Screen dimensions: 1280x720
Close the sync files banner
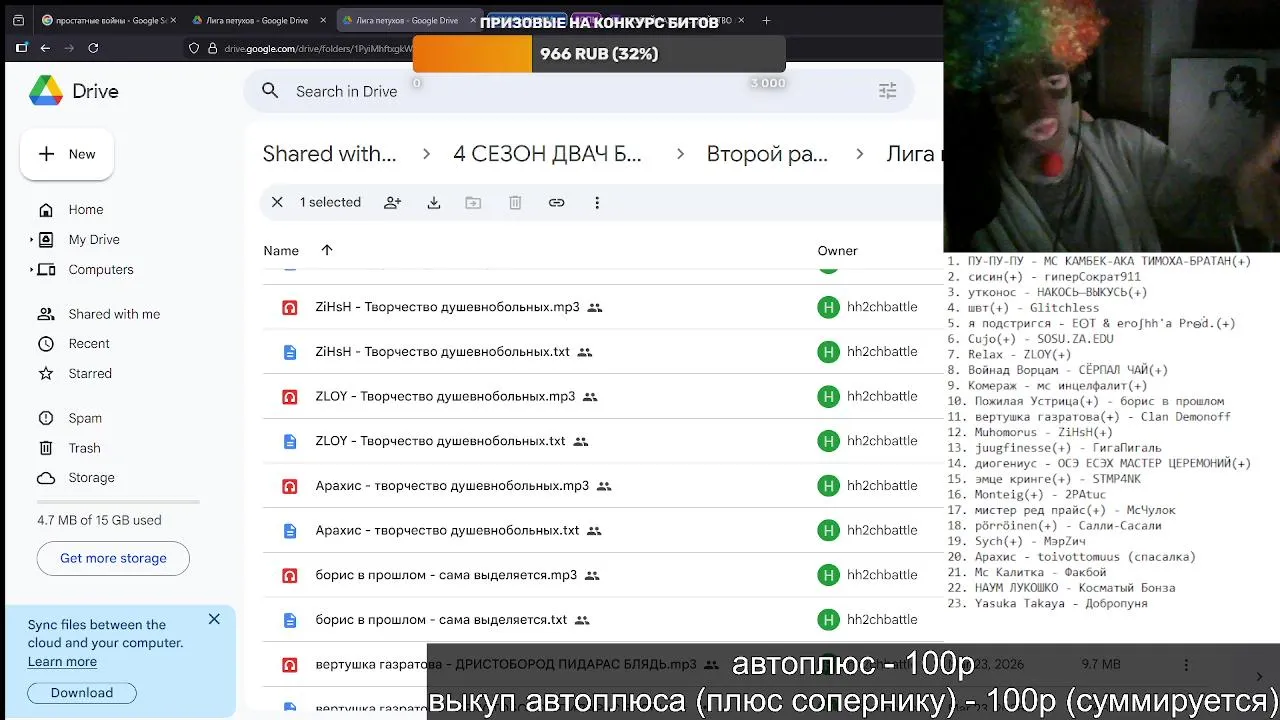214,619
